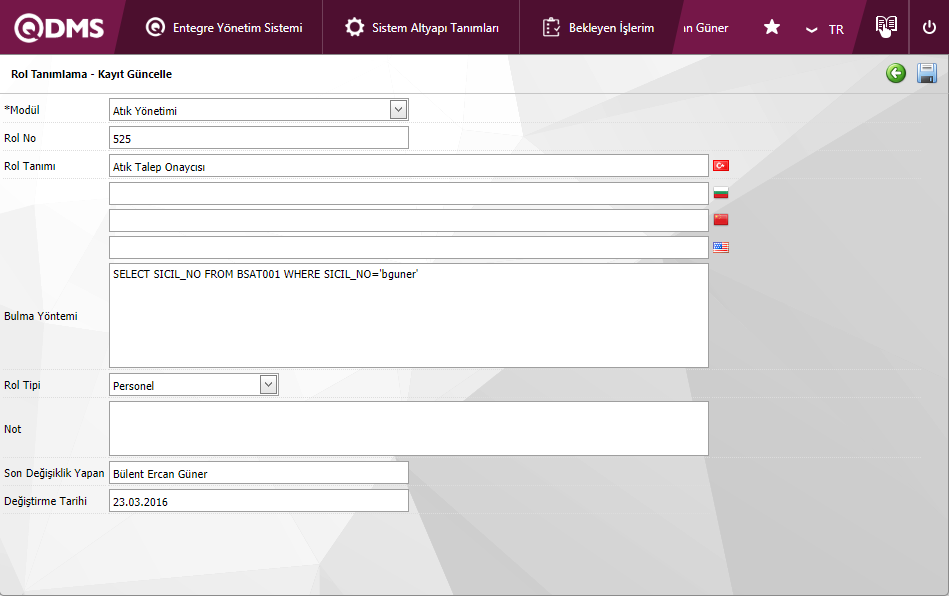This screenshot has width=949, height=596.
Task: Click the Rol No input field
Action: click(x=258, y=138)
